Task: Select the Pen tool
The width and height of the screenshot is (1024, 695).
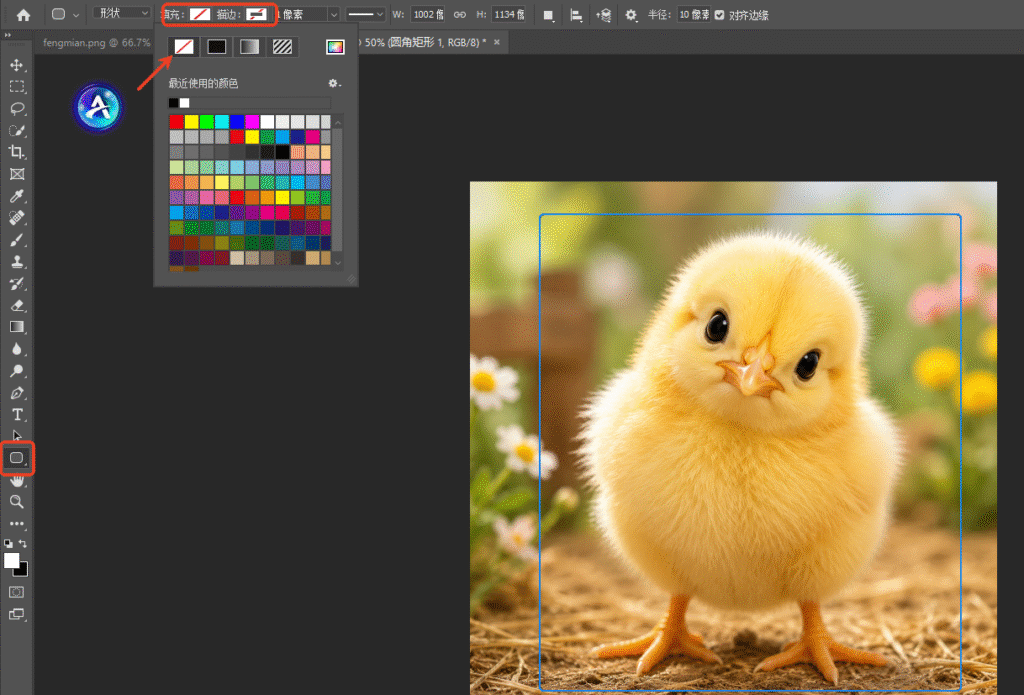Action: click(17, 393)
